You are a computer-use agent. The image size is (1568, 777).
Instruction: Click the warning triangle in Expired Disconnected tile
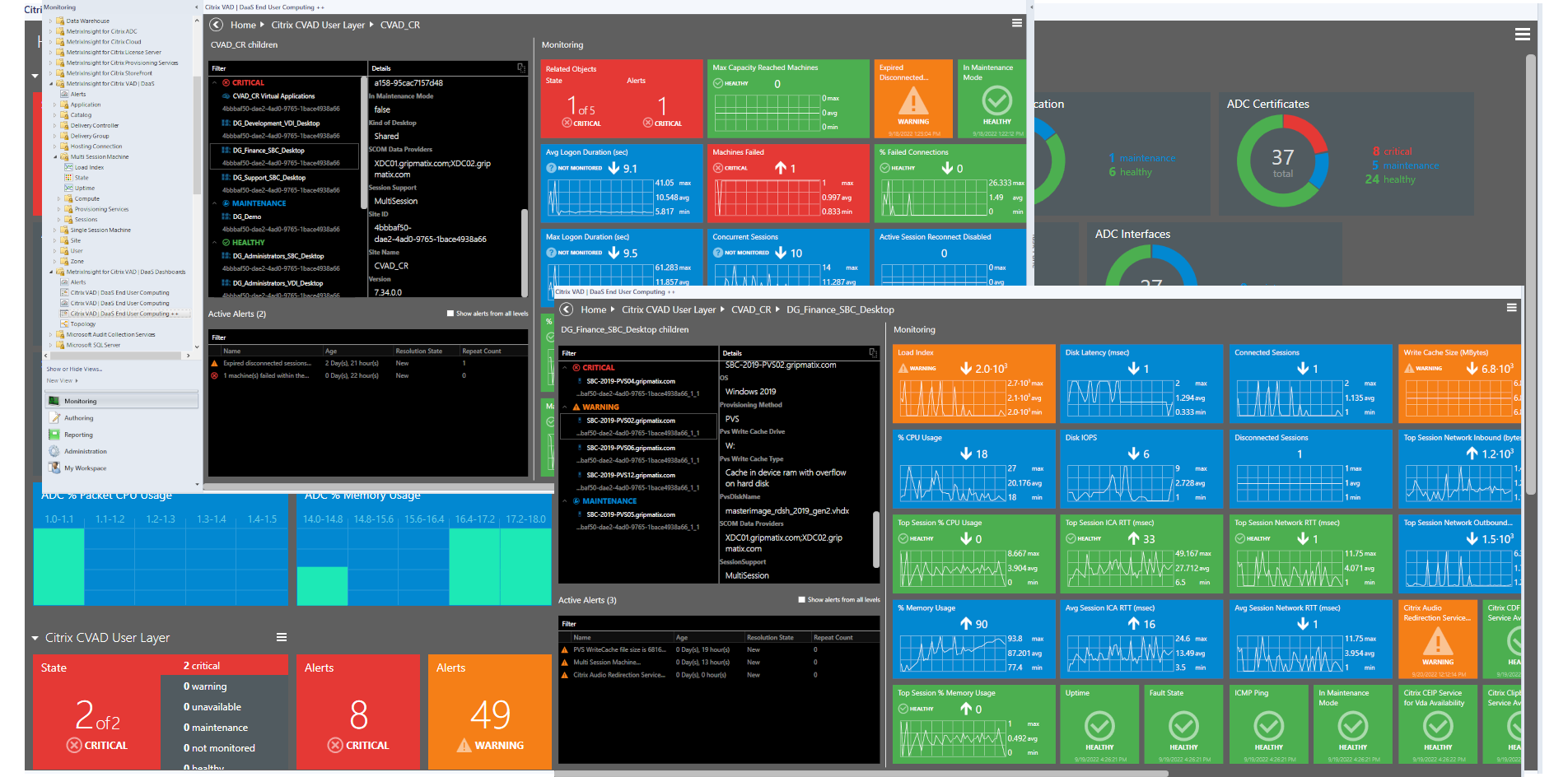click(913, 101)
